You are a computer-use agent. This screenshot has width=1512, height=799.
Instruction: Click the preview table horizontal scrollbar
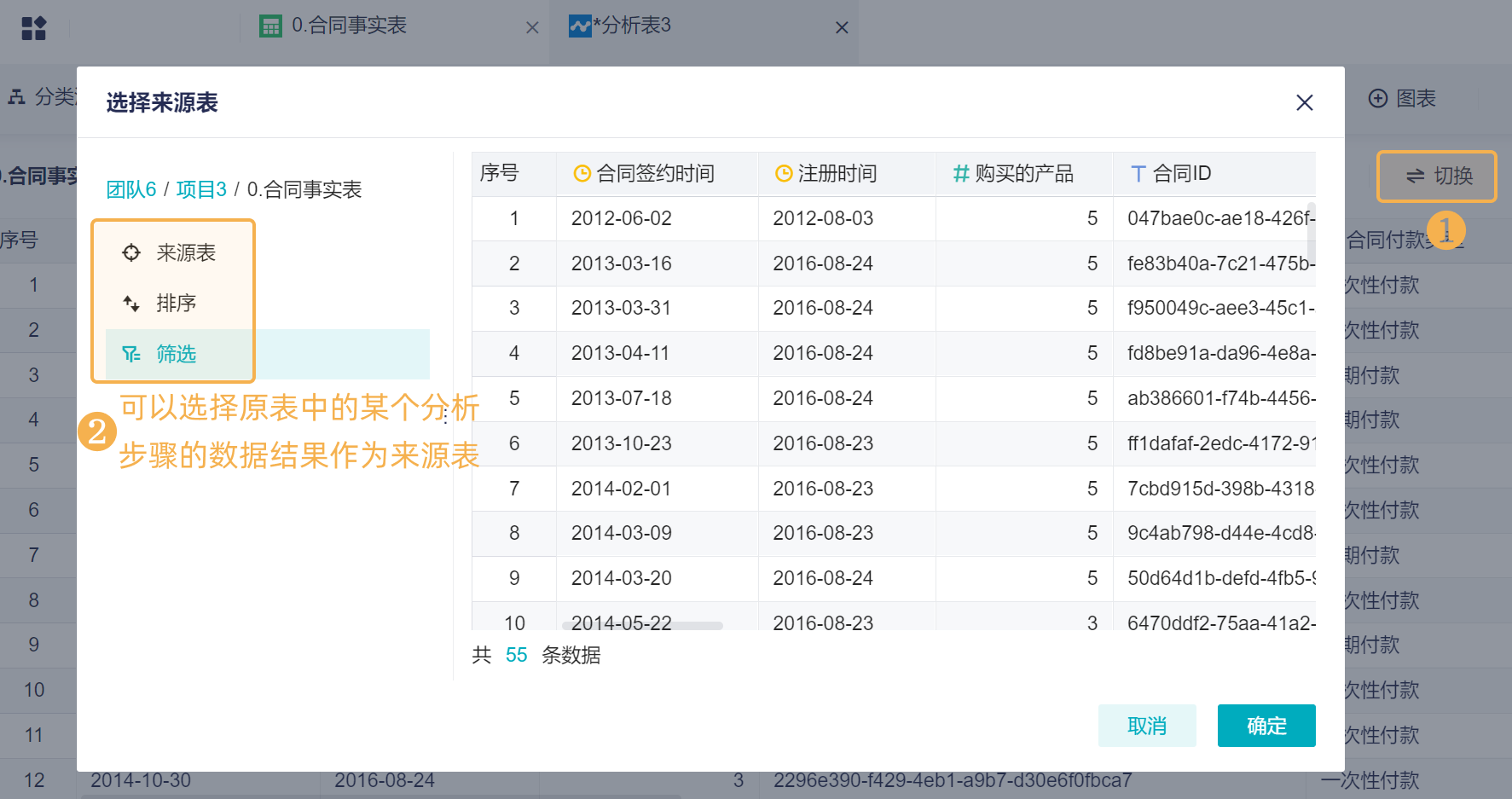(x=641, y=626)
